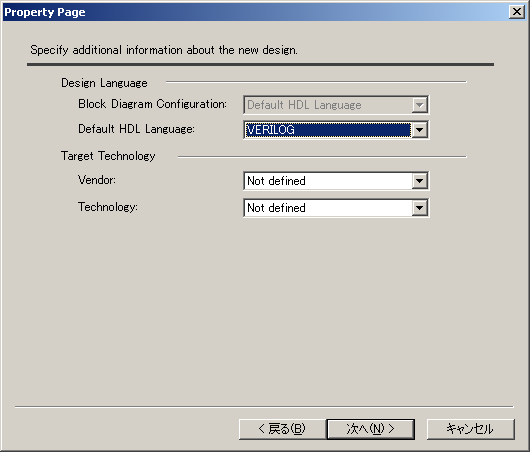The width and height of the screenshot is (530, 452).
Task: Click the 'Technology:' label
Action: [x=108, y=207]
